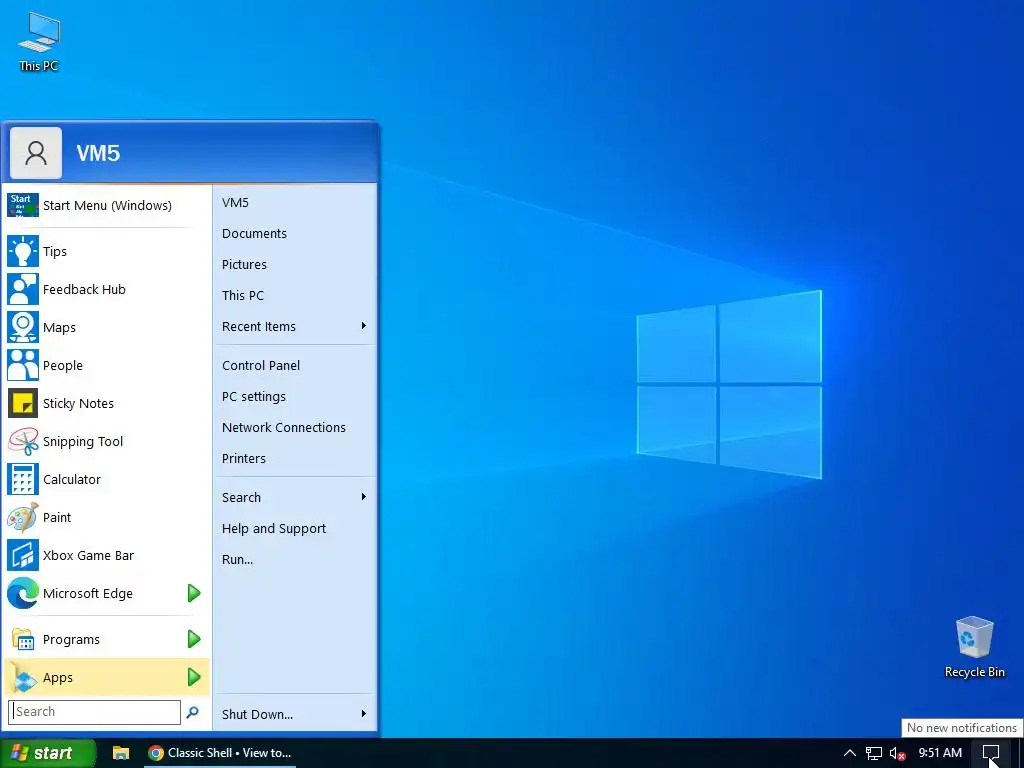Viewport: 1024px width, 768px height.
Task: Click the Programs folder icon
Action: pos(23,639)
